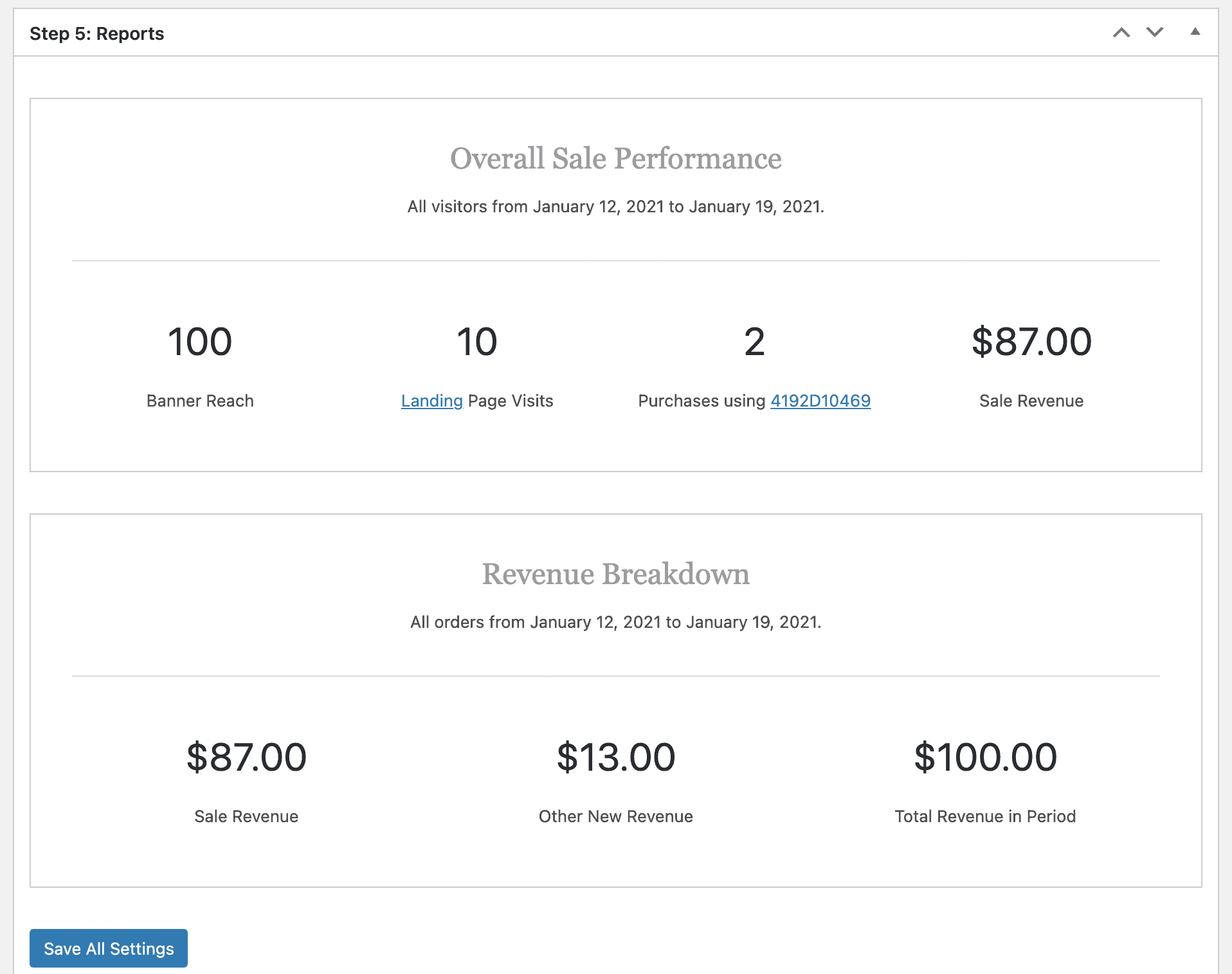Image resolution: width=1232 pixels, height=974 pixels.
Task: Click the purchases count 2
Action: (754, 342)
